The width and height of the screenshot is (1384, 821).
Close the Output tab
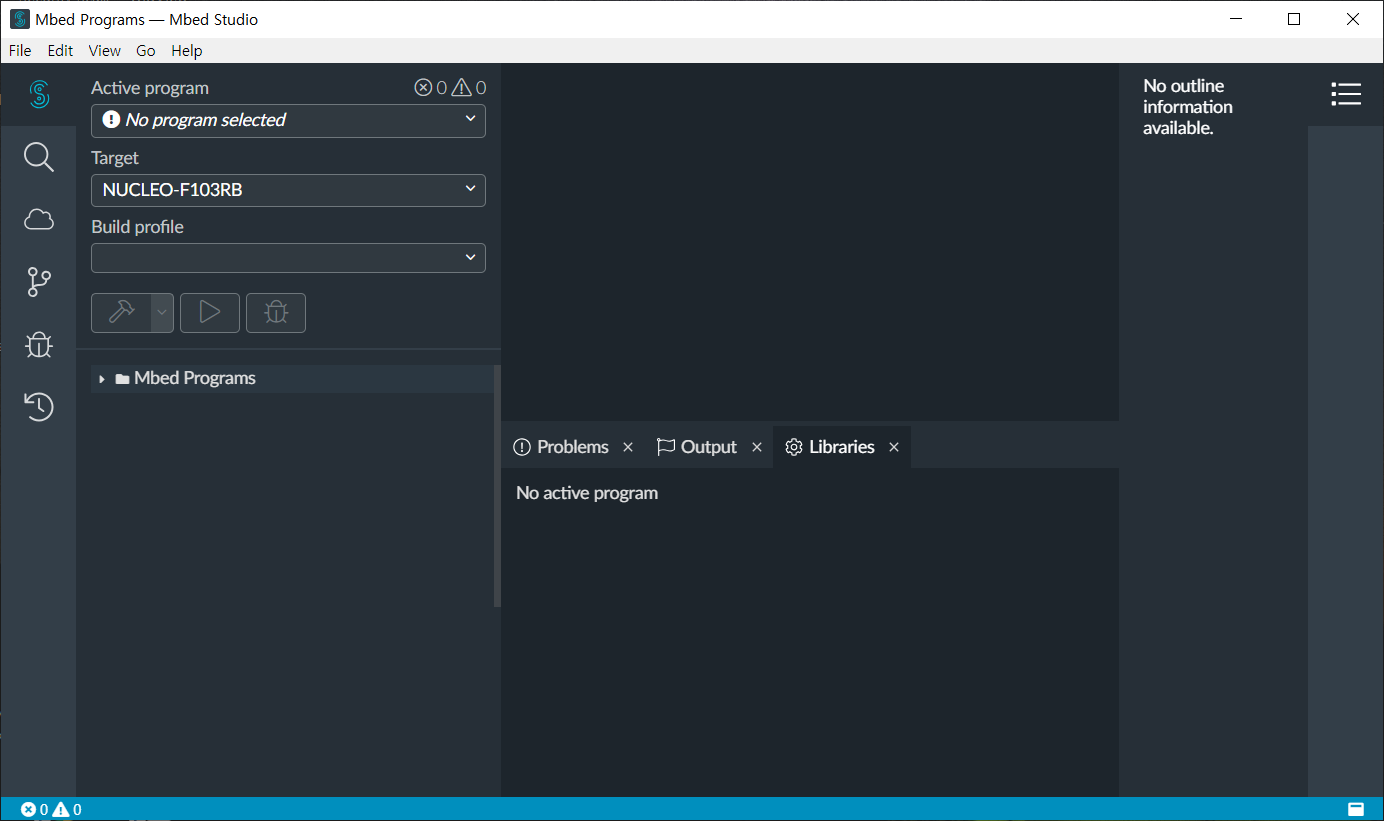coord(757,447)
